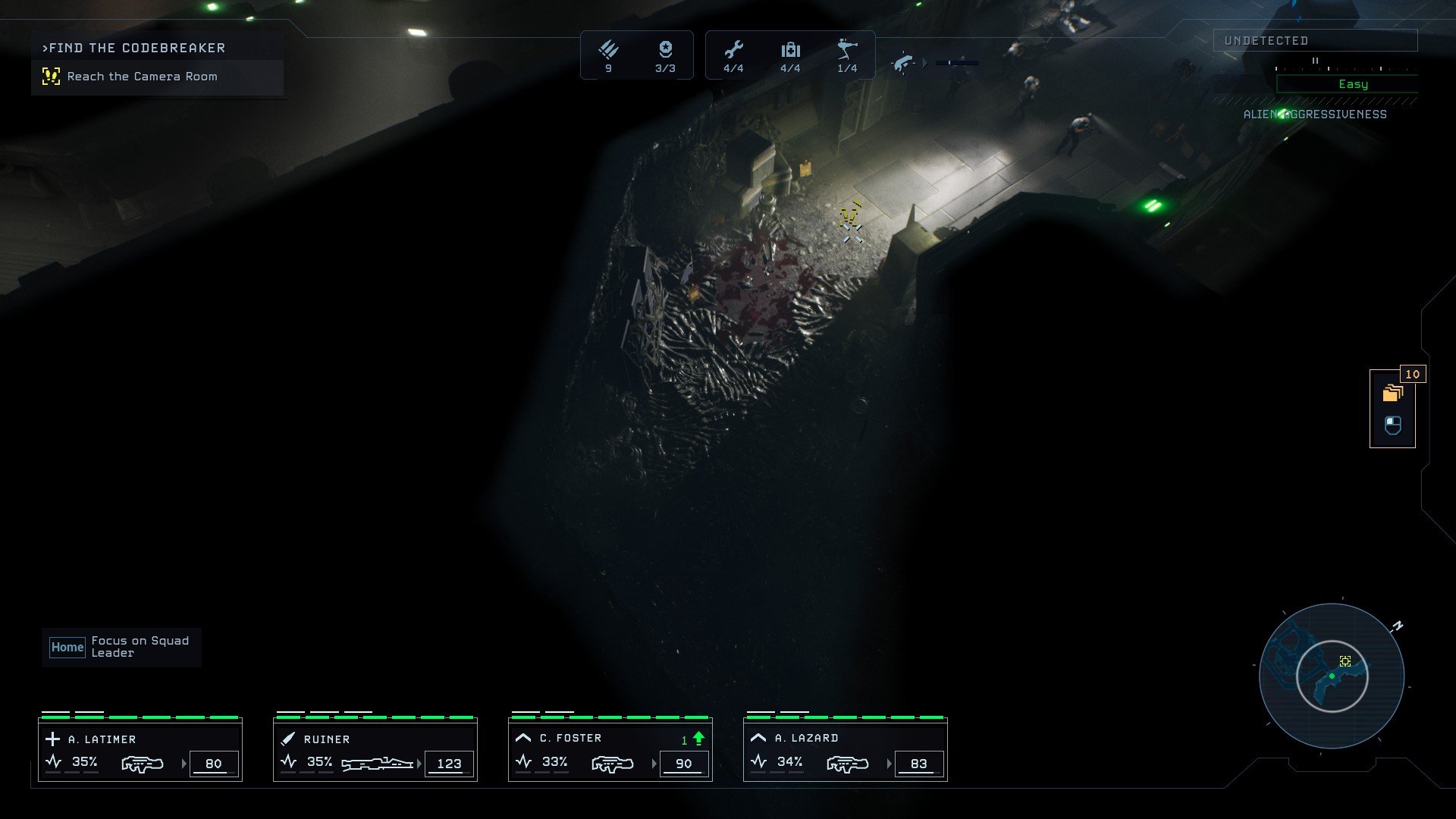
Task: Click the command points count 3/3
Action: pyautogui.click(x=665, y=68)
